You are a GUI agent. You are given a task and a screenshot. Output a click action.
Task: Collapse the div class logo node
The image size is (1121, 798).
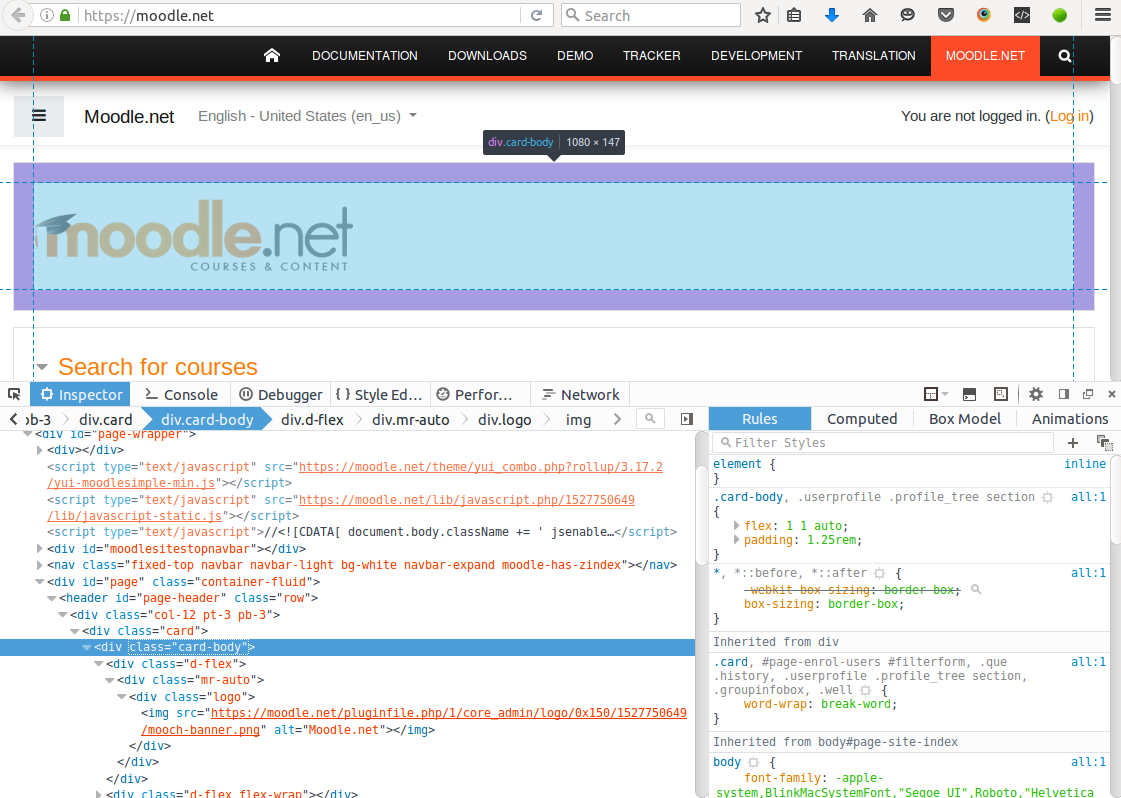pyautogui.click(x=122, y=696)
